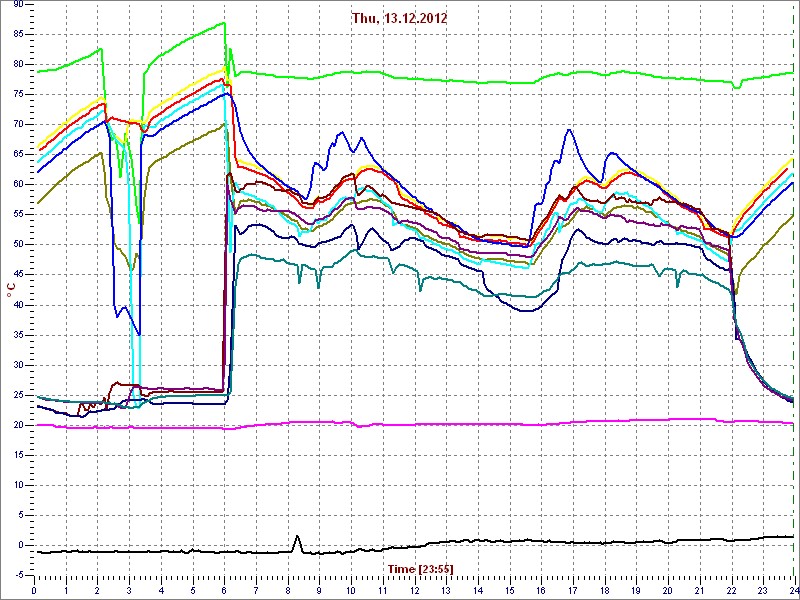Viewport: 800px width, 600px height.
Task: Click hour 16 on the time axis
Action: pos(541,590)
